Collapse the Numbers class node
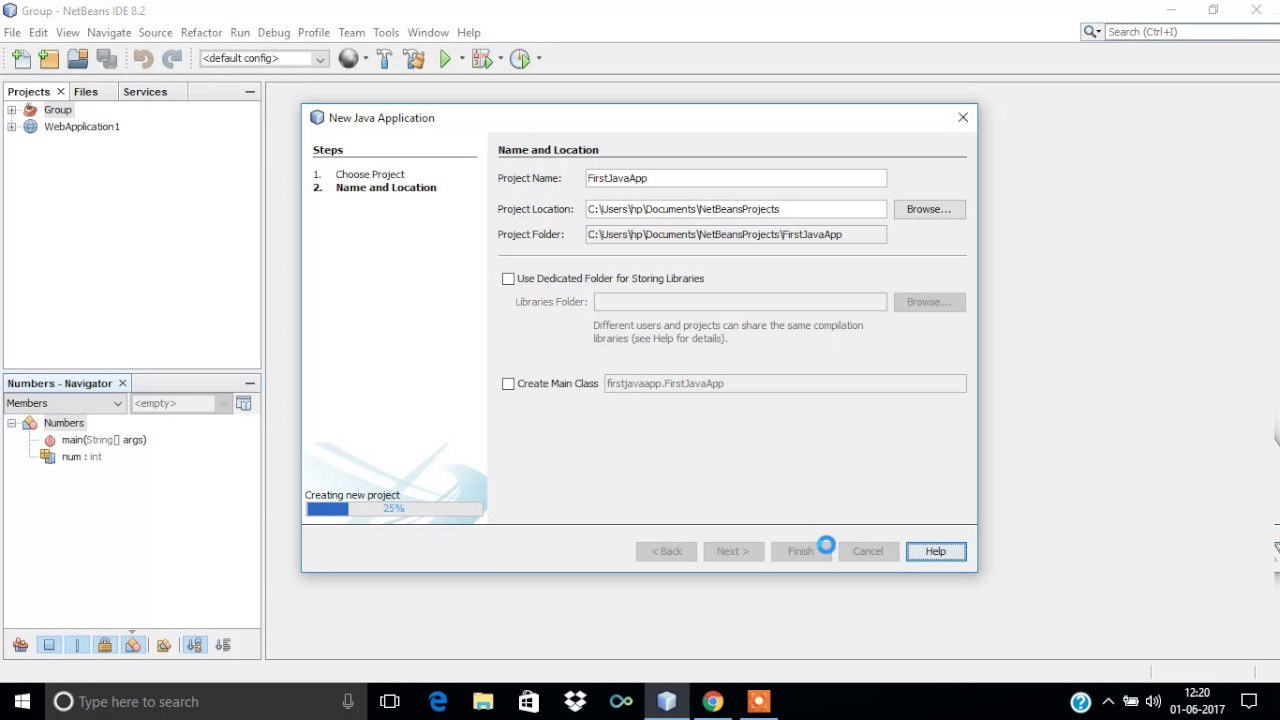This screenshot has height=720, width=1280. pyautogui.click(x=11, y=423)
